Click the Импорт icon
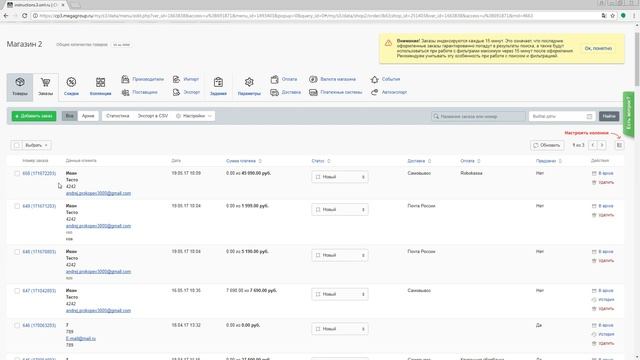Image resolution: width=640 pixels, height=360 pixels. pyautogui.click(x=176, y=79)
